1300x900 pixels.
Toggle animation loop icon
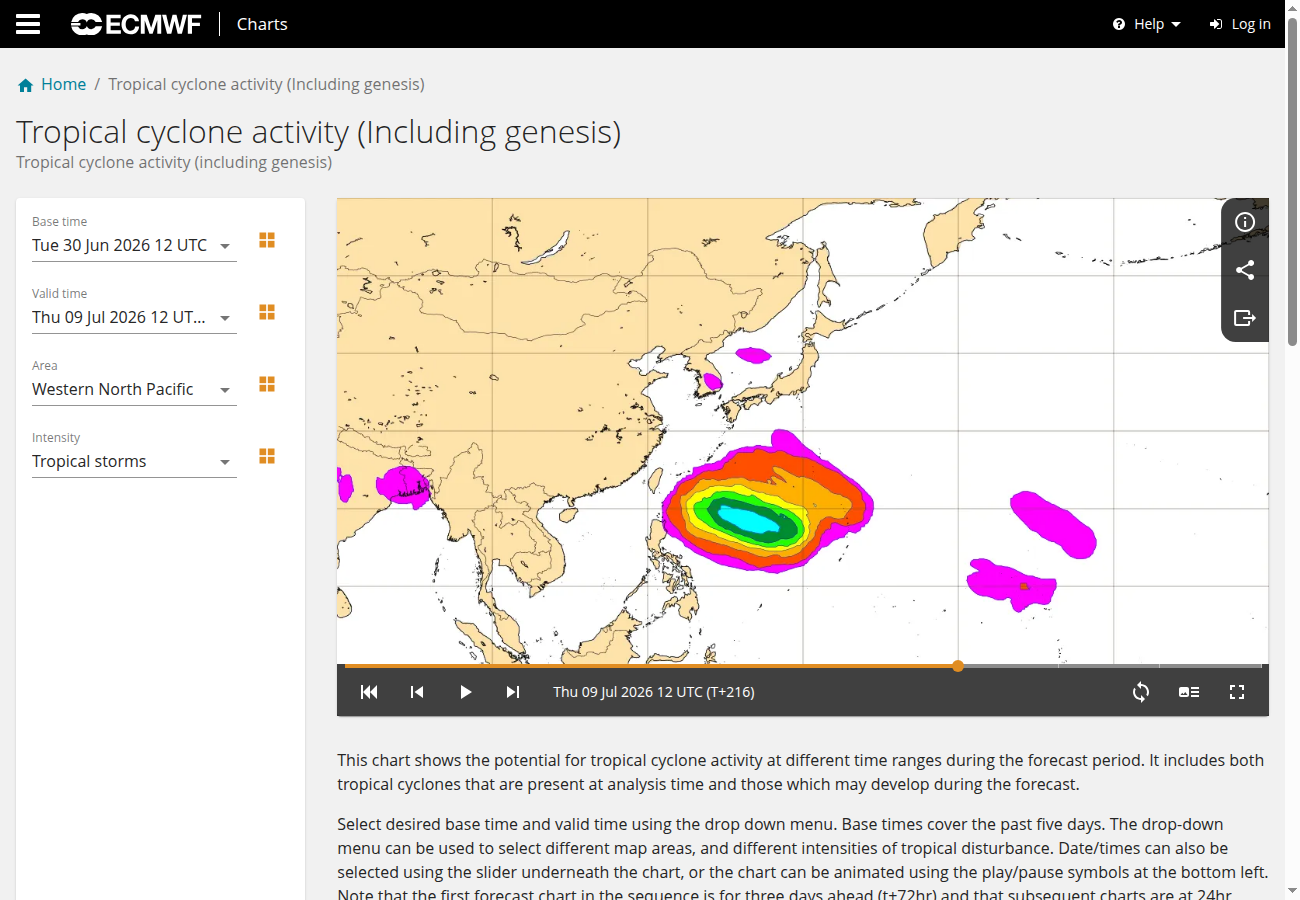click(1141, 692)
